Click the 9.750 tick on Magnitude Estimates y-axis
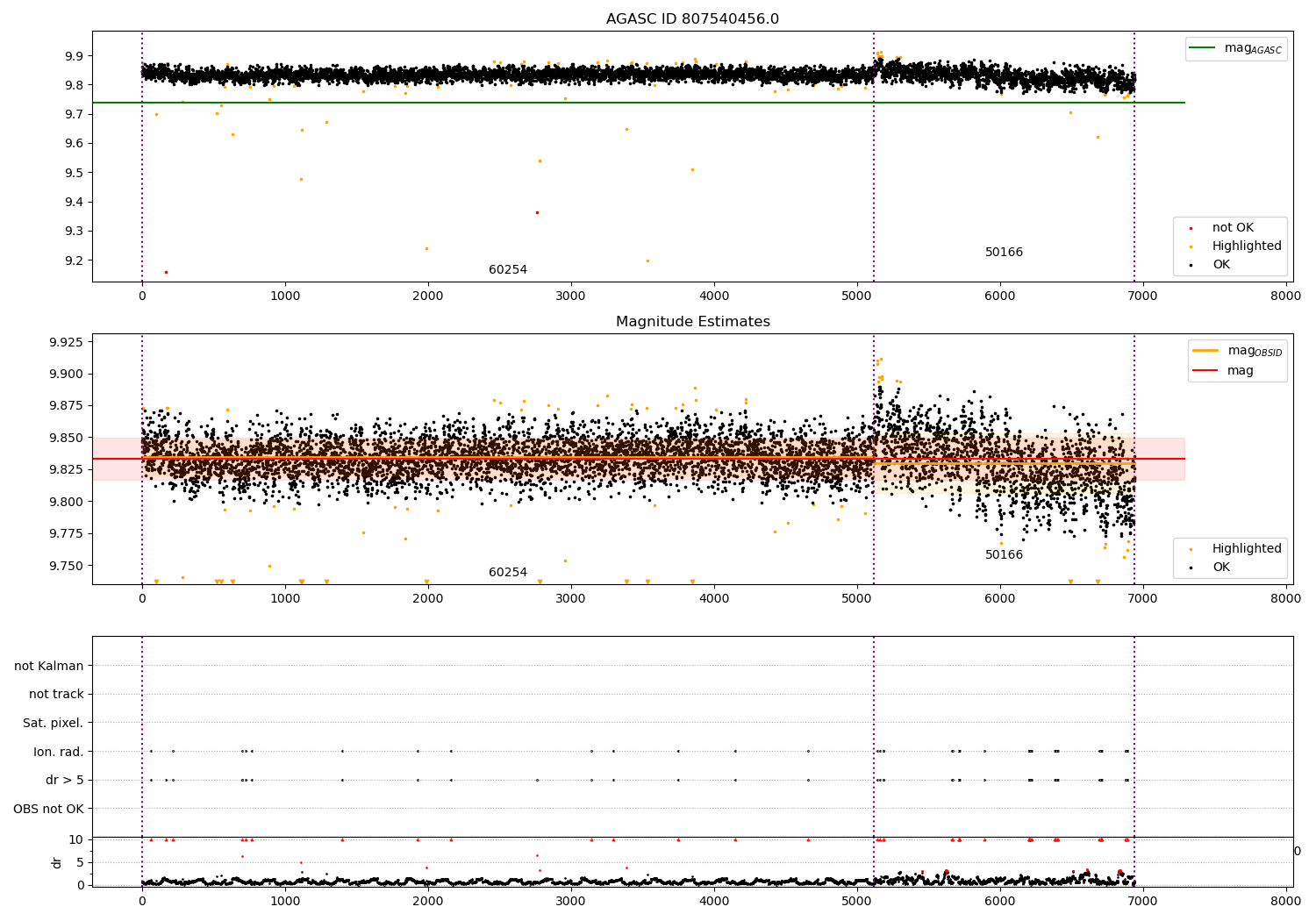This screenshot has width=1316, height=921. click(67, 566)
